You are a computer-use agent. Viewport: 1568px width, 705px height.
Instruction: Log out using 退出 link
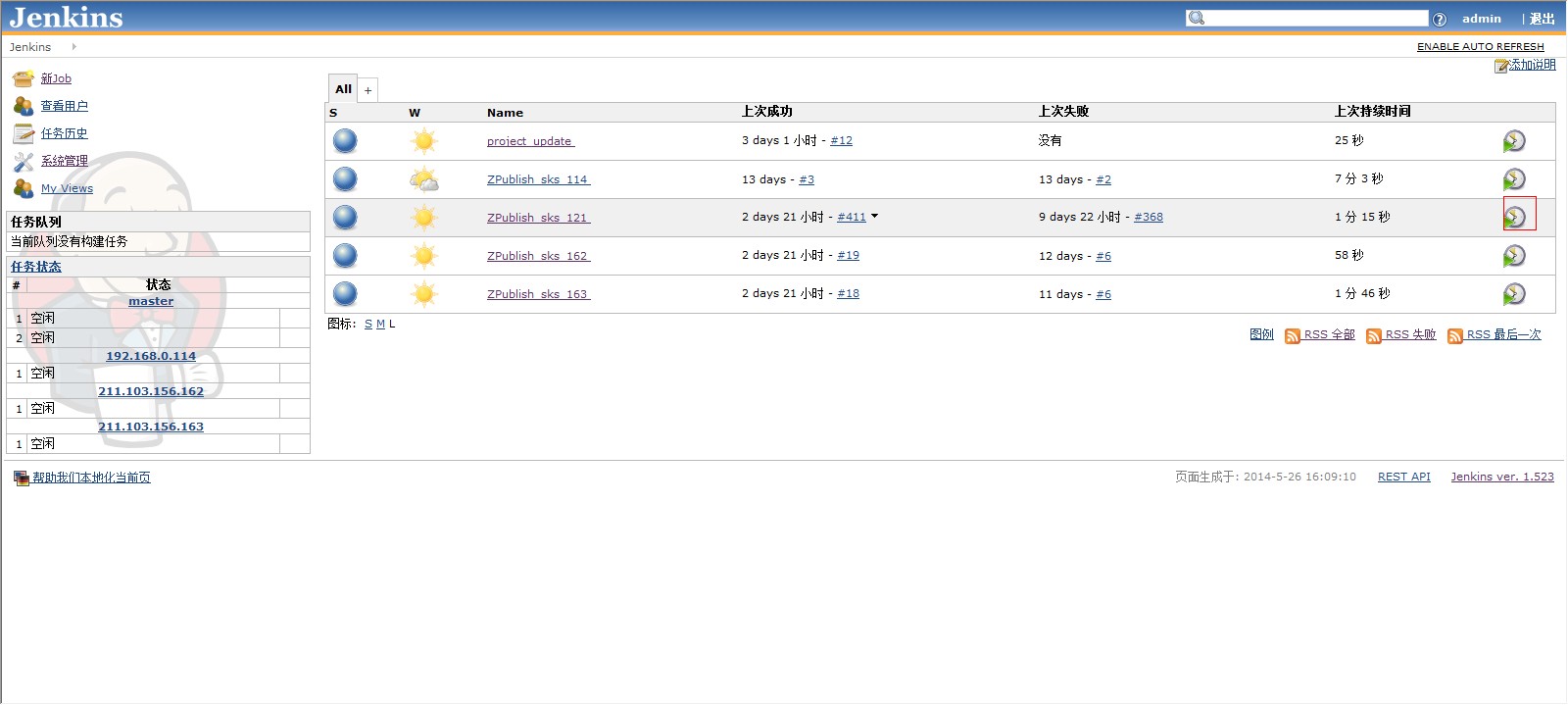pyautogui.click(x=1543, y=19)
